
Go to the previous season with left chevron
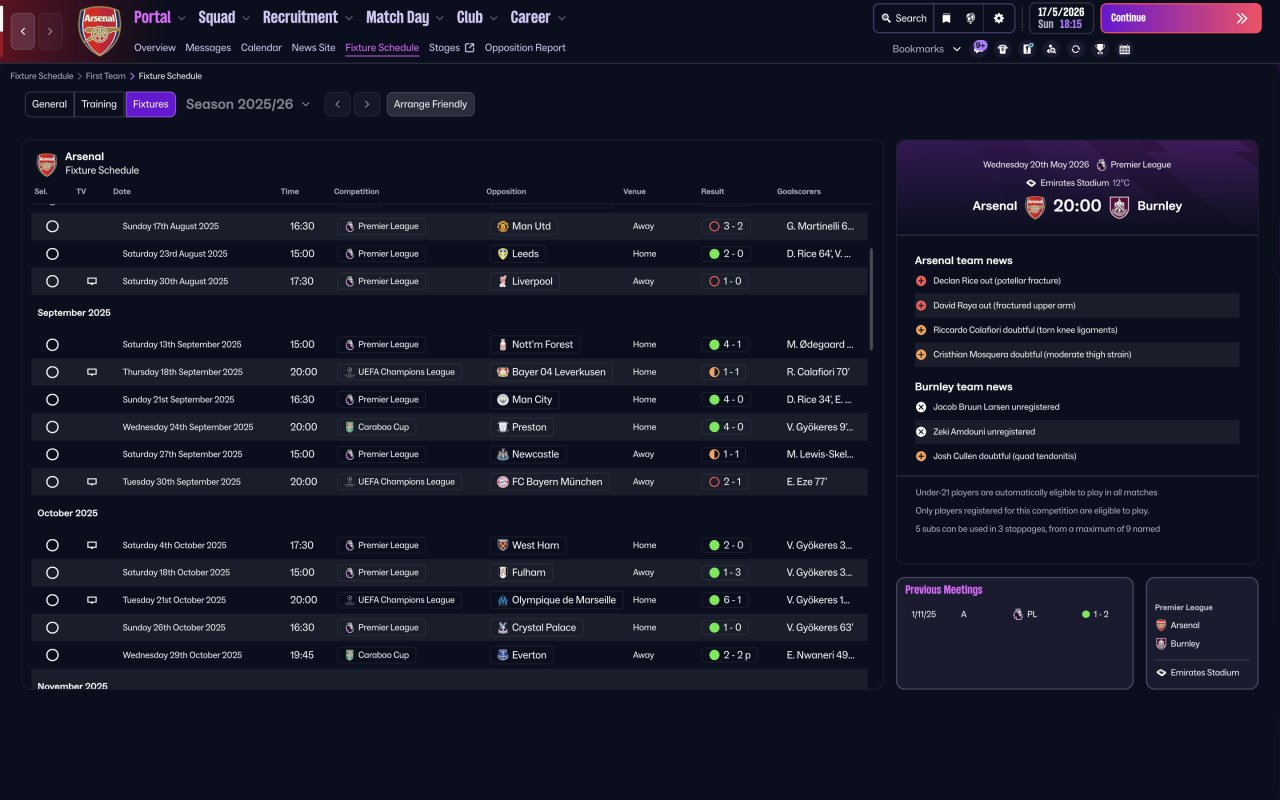[x=337, y=104]
